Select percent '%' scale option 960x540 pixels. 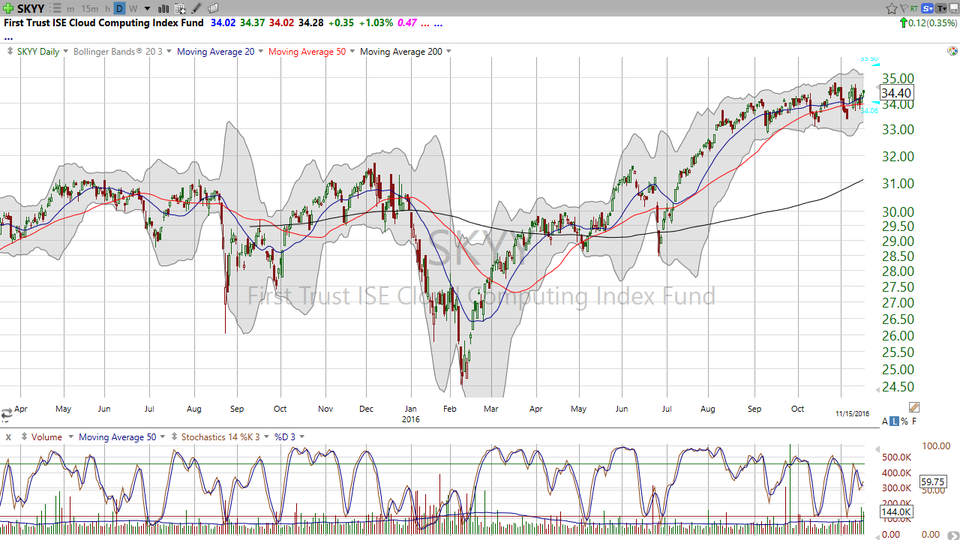[904, 421]
